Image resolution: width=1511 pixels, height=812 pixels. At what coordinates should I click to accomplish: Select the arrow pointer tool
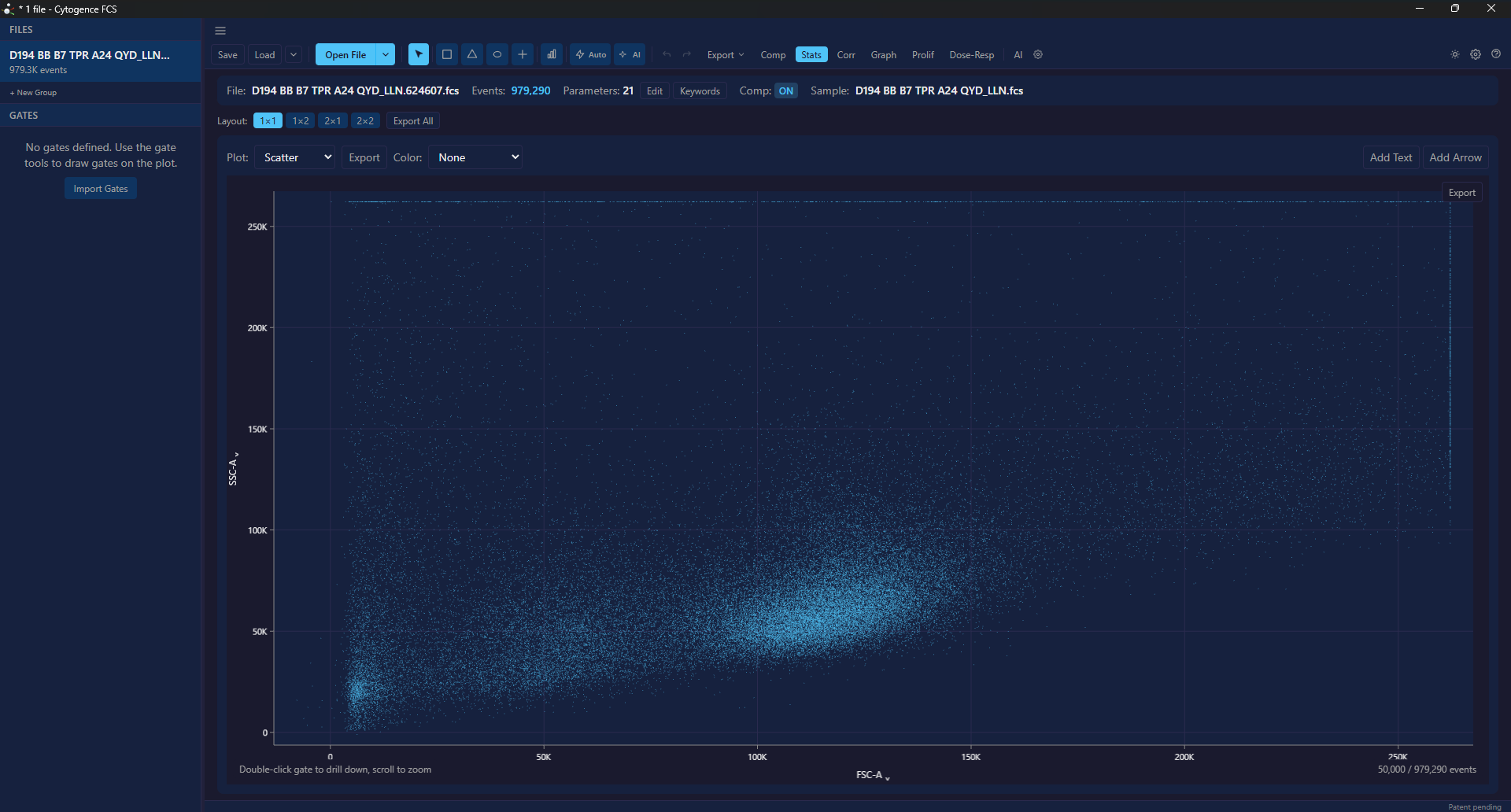click(x=419, y=54)
